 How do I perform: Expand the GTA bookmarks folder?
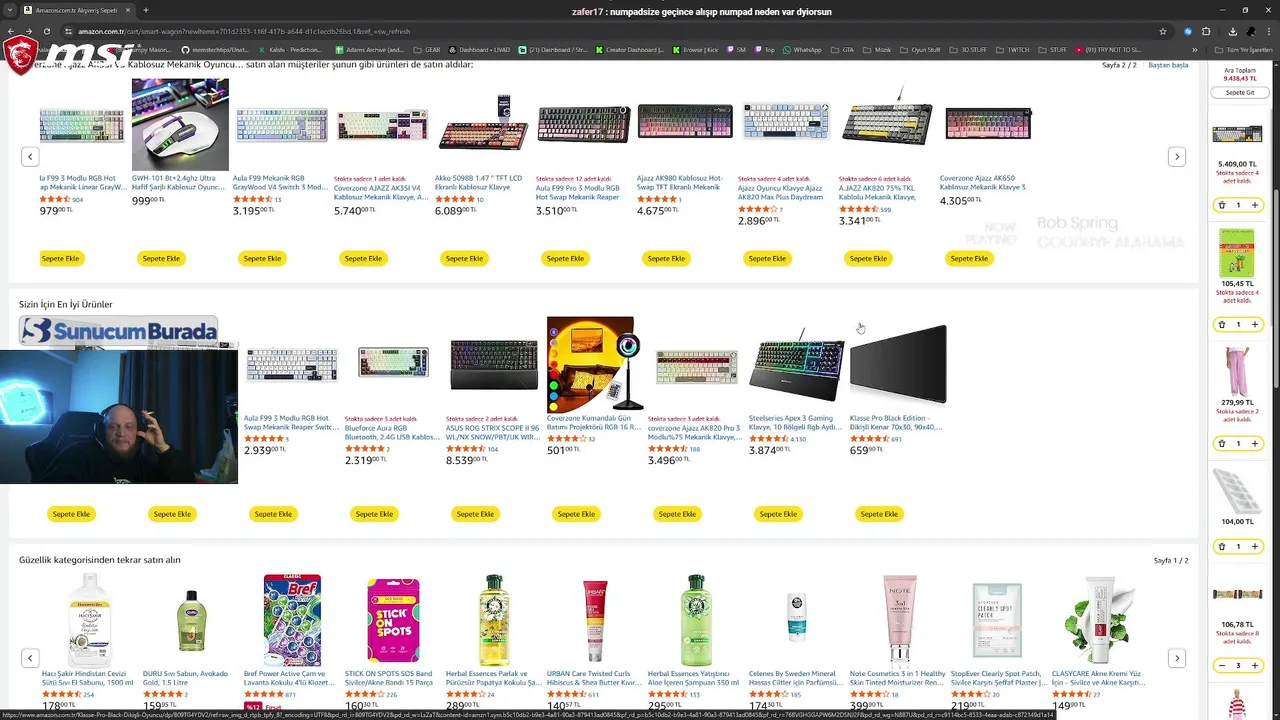click(842, 49)
